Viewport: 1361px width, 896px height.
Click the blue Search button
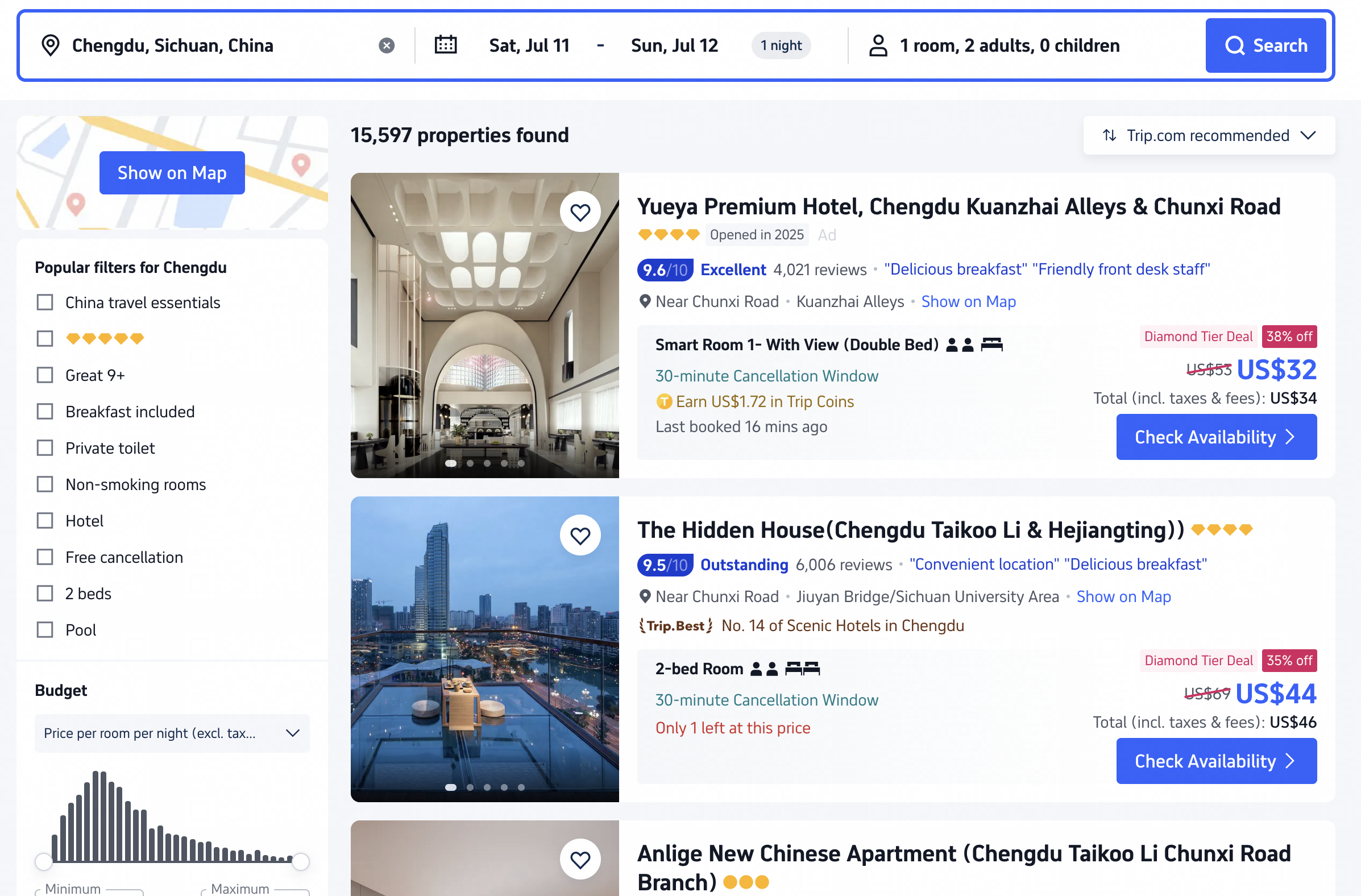tap(1265, 45)
